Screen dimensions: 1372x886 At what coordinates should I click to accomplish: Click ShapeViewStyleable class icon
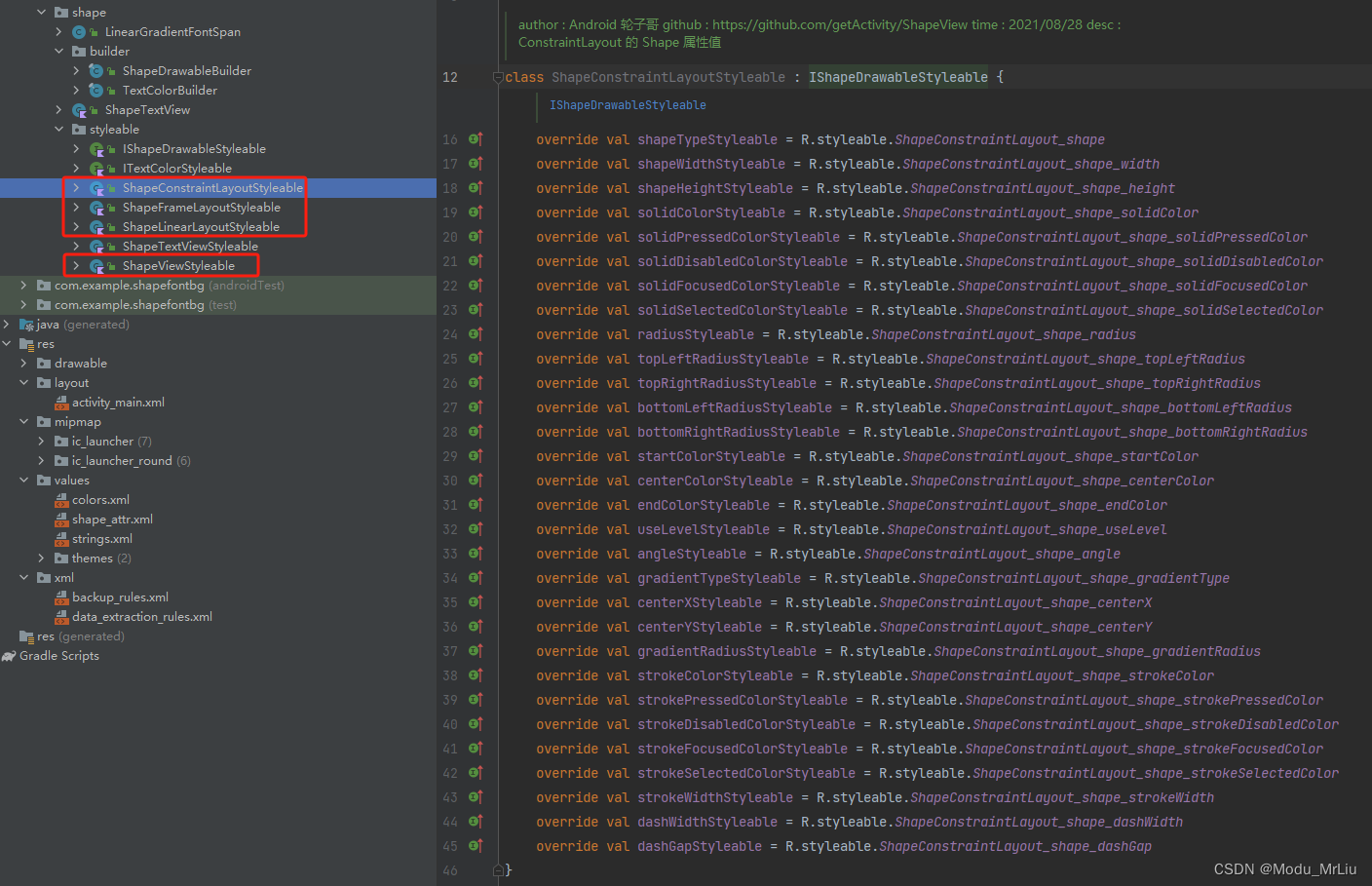point(96,266)
